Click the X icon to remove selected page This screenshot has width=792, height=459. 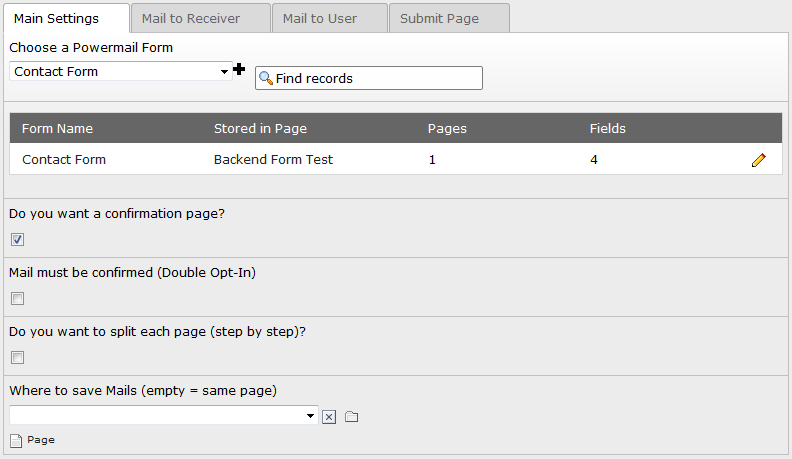pyautogui.click(x=329, y=416)
